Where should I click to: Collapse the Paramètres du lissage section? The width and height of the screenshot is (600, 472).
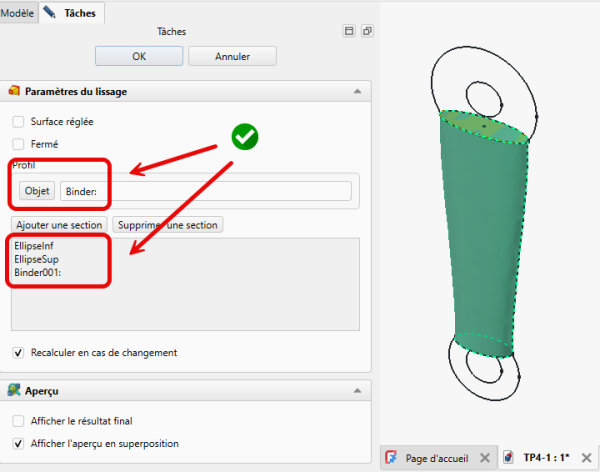[x=357, y=92]
